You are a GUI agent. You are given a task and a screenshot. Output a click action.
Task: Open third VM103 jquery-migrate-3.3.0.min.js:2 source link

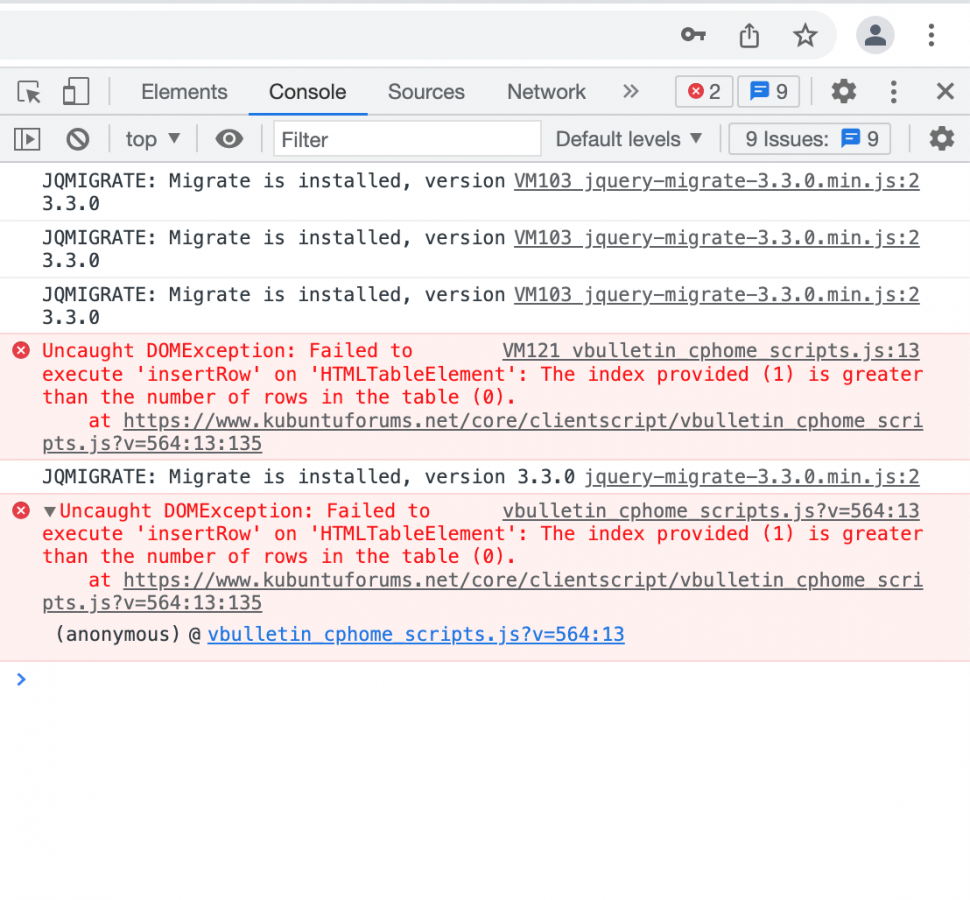[716, 294]
